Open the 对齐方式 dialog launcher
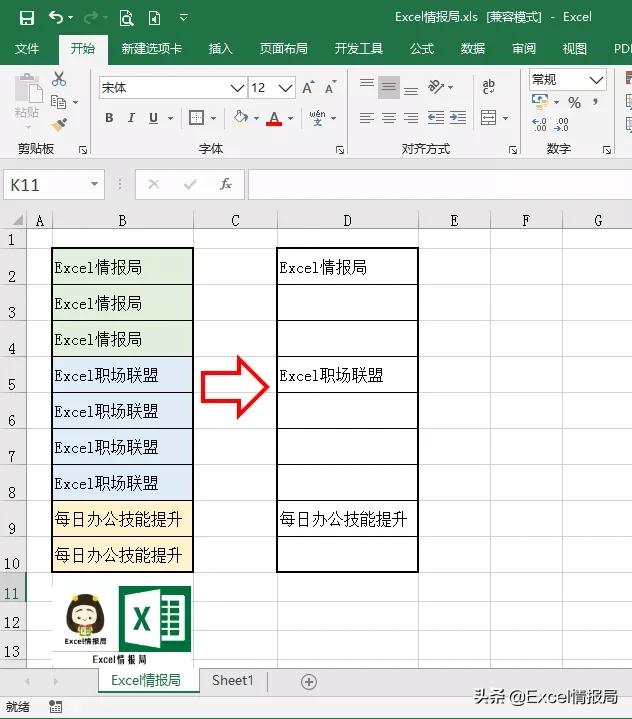This screenshot has height=719, width=632. (513, 150)
